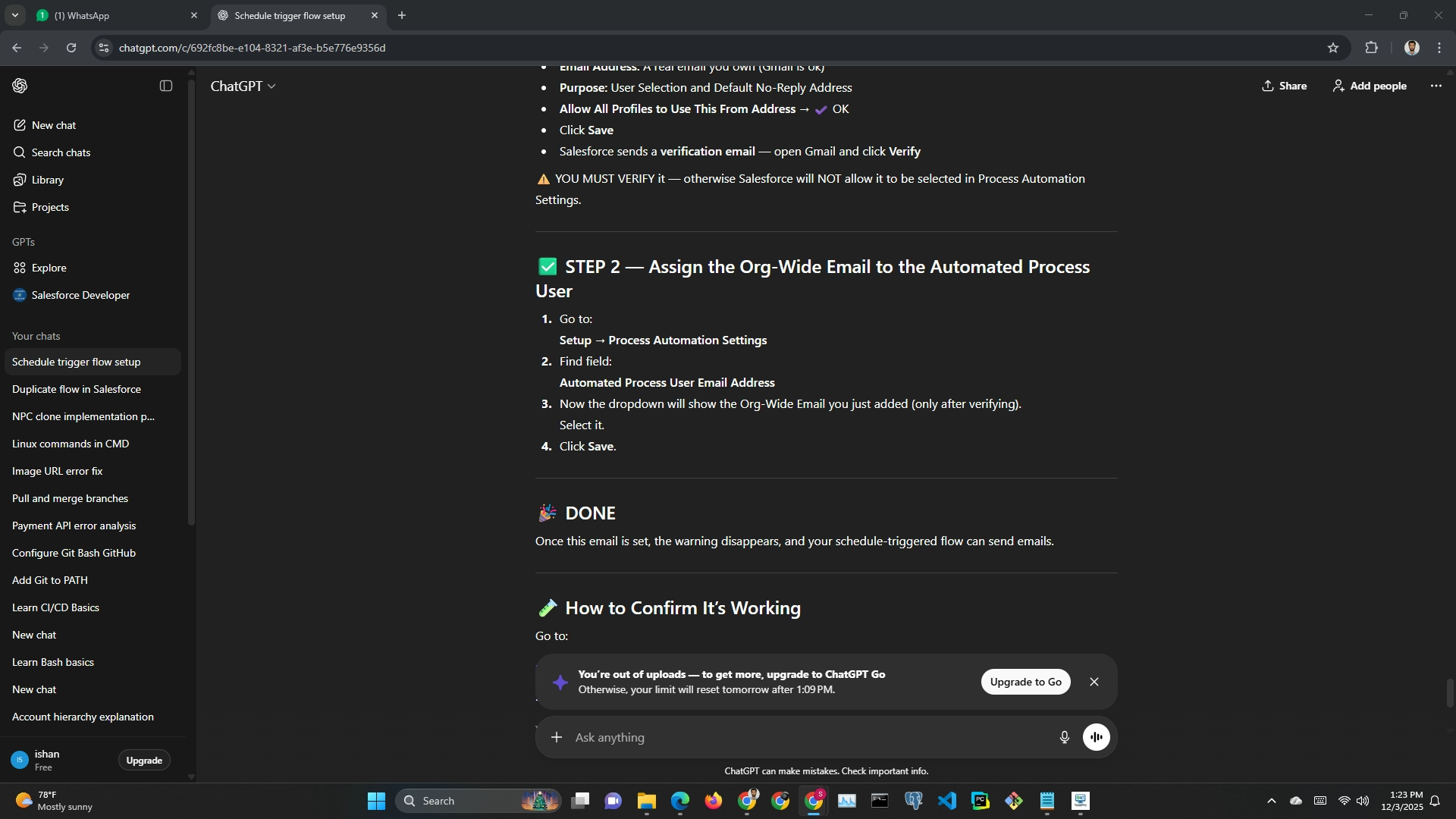The height and width of the screenshot is (819, 1456).
Task: Open the conversation options three-dot menu
Action: [x=1436, y=86]
